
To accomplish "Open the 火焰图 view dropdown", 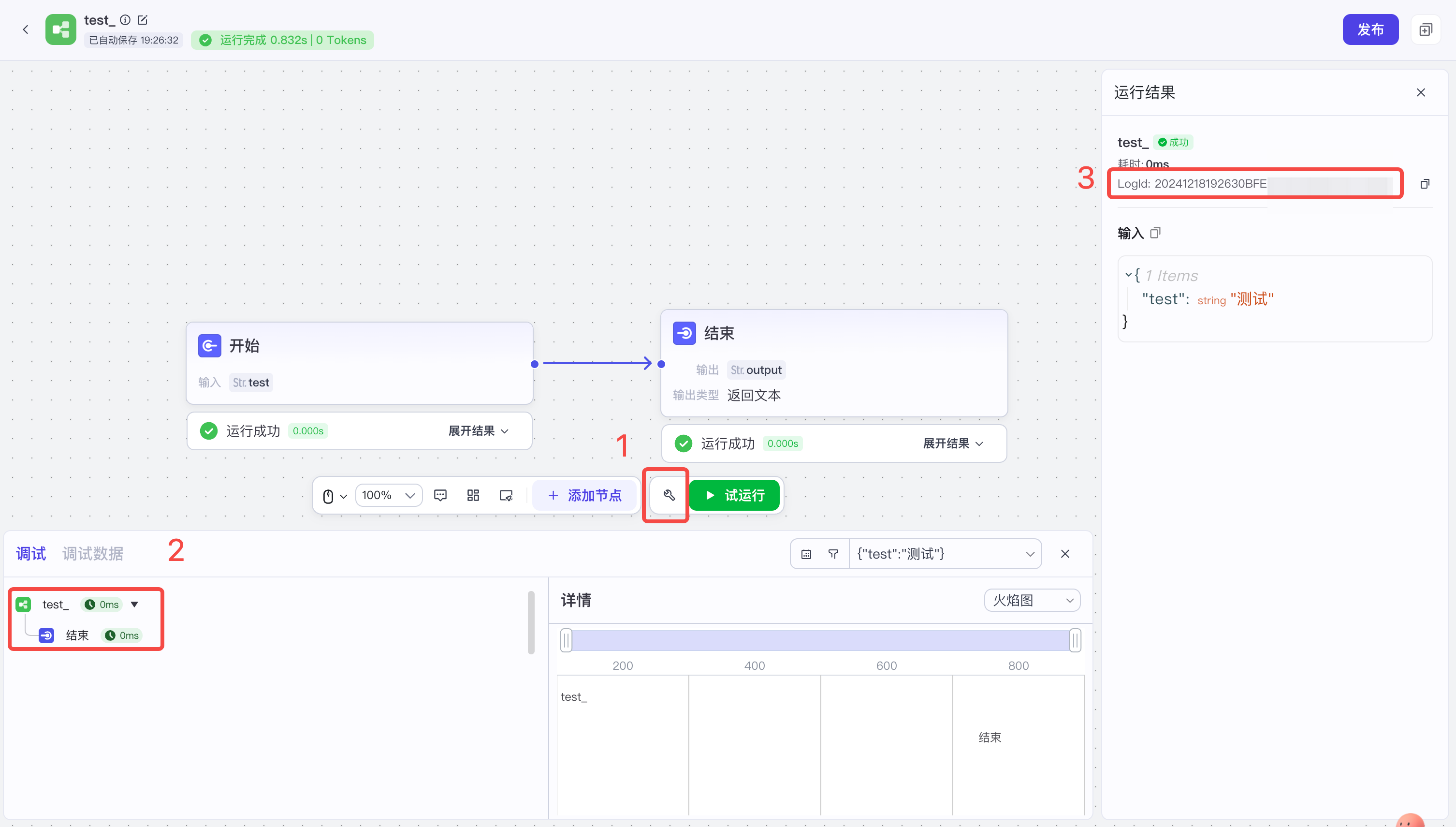I will click(x=1032, y=600).
